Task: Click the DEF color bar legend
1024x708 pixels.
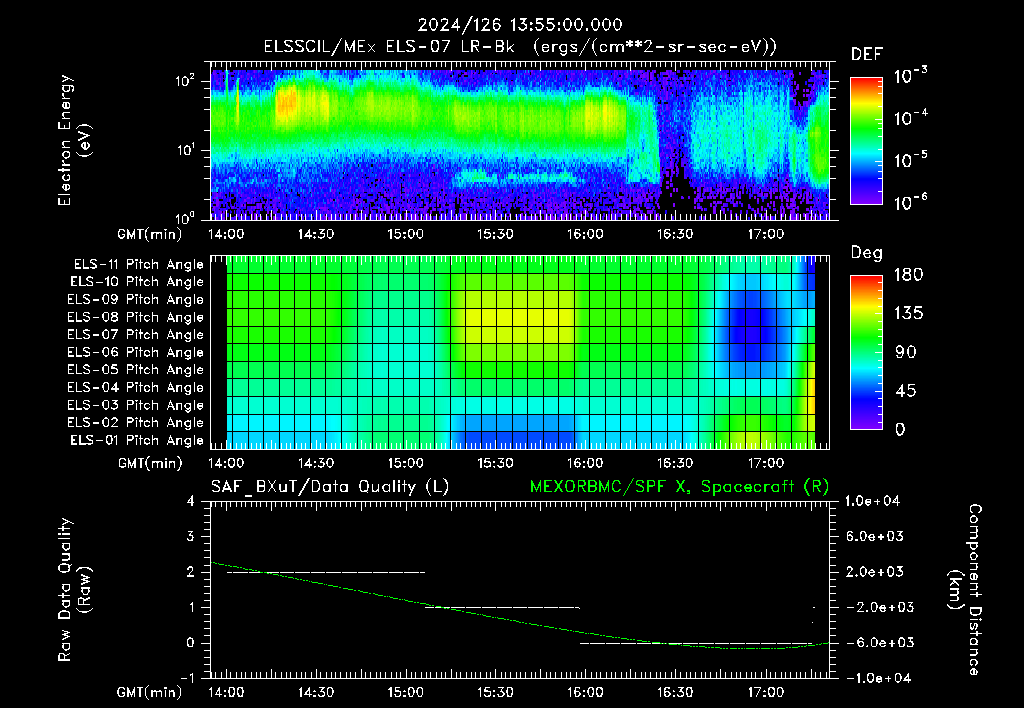Action: pos(867,140)
